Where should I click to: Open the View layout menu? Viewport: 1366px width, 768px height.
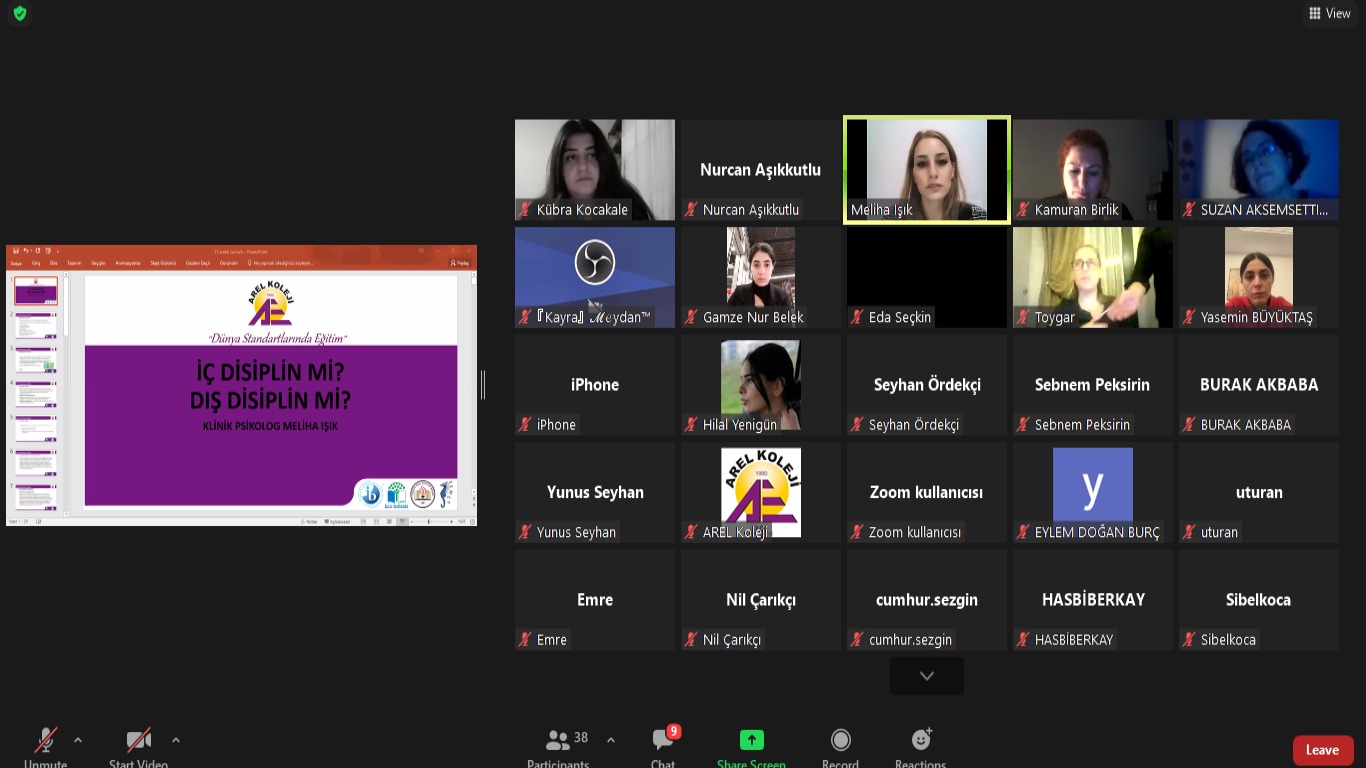(x=1329, y=13)
